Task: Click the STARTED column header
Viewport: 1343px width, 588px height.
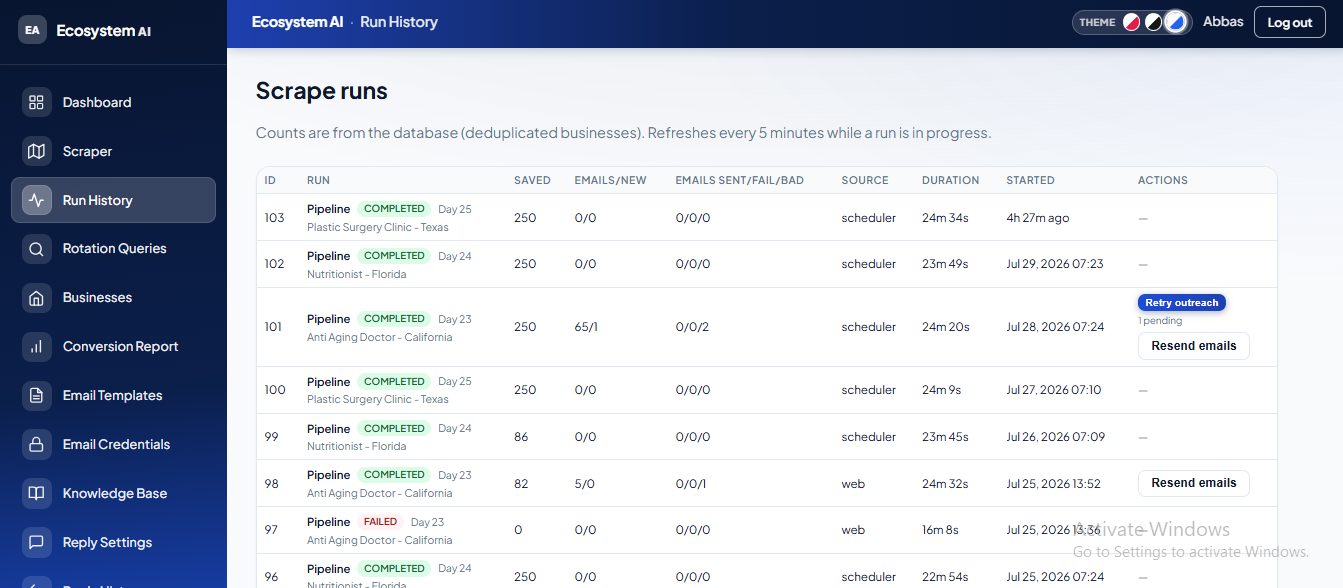Action: tap(1030, 180)
